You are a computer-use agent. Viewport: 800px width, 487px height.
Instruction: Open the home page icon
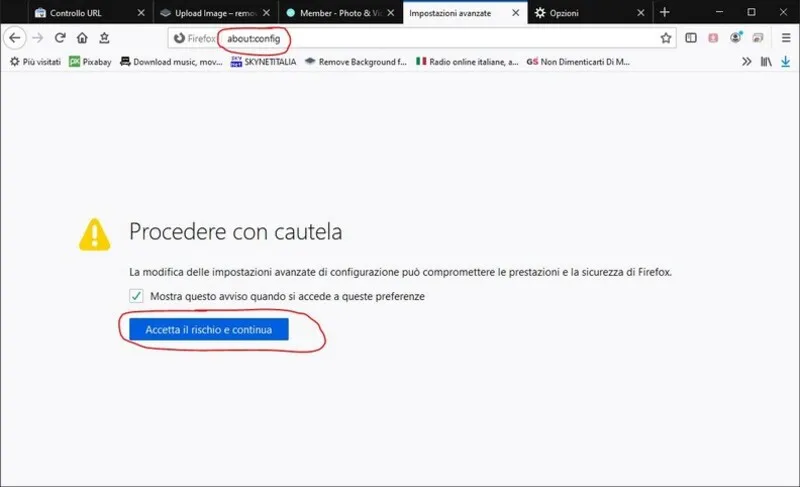[82, 38]
